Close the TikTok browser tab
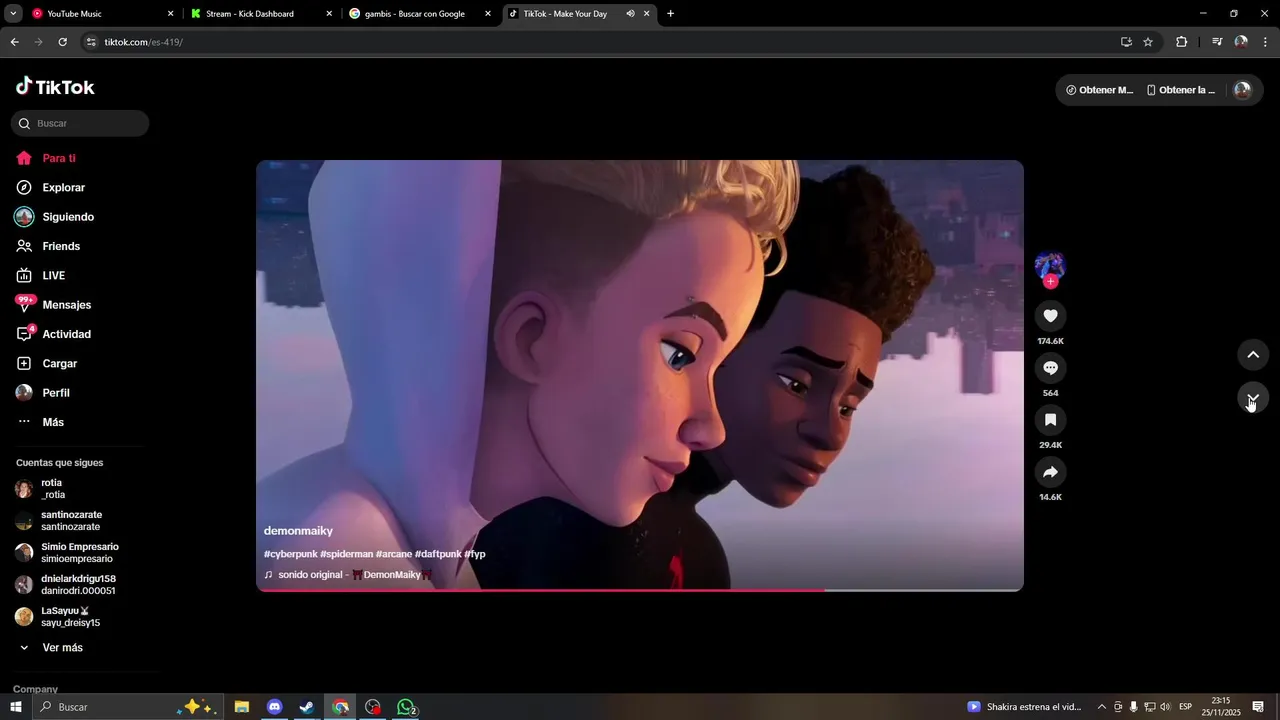 [x=647, y=14]
